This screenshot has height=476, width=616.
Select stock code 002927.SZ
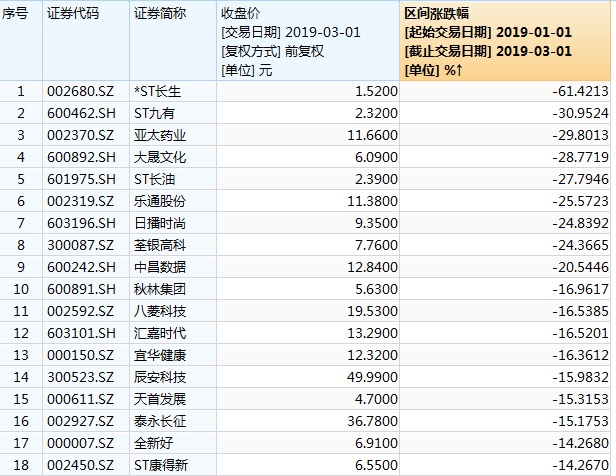pyautogui.click(x=86, y=421)
